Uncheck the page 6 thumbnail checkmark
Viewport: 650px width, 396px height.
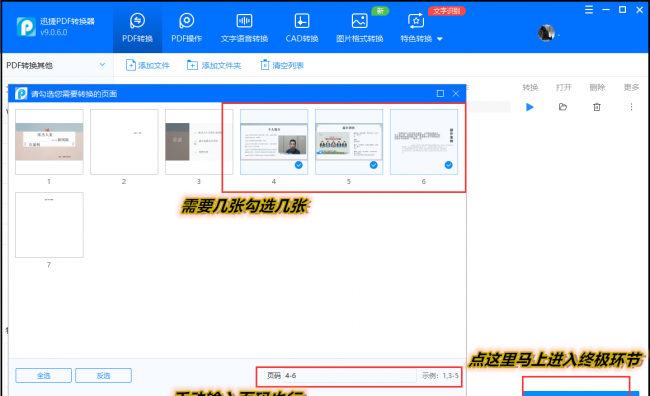point(449,165)
